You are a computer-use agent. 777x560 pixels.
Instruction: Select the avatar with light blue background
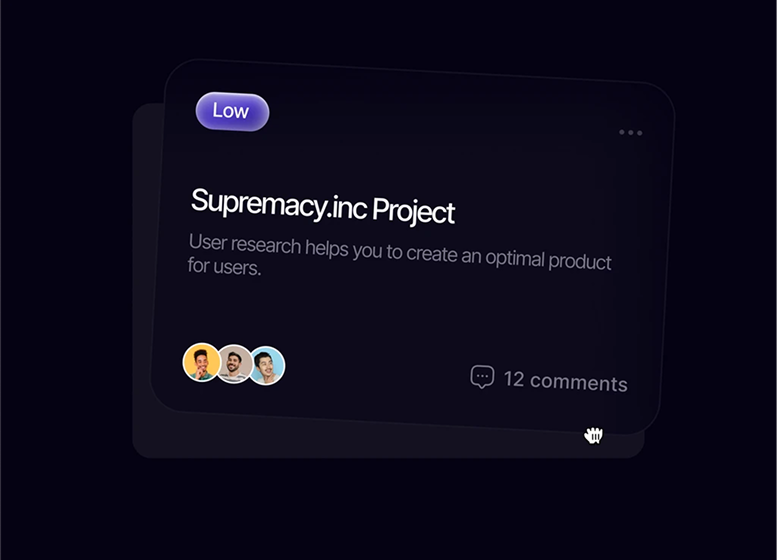coord(267,366)
